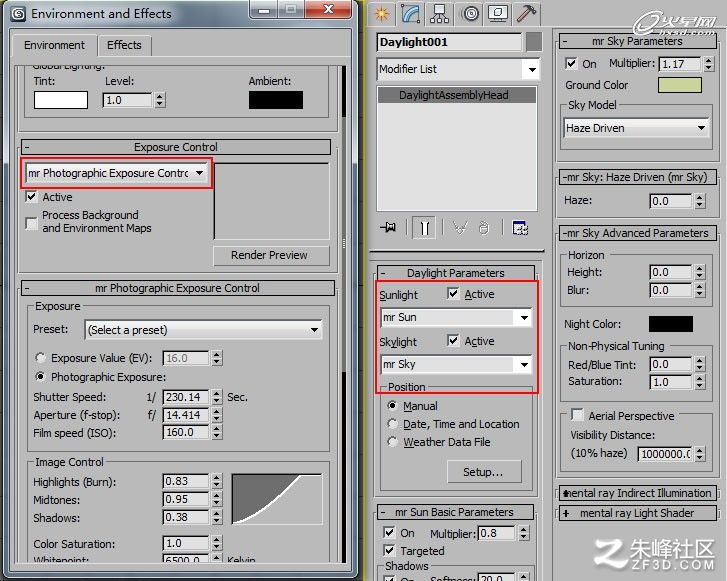Image resolution: width=727 pixels, height=581 pixels.
Task: Toggle Skylight Active checkbox
Action: [453, 340]
